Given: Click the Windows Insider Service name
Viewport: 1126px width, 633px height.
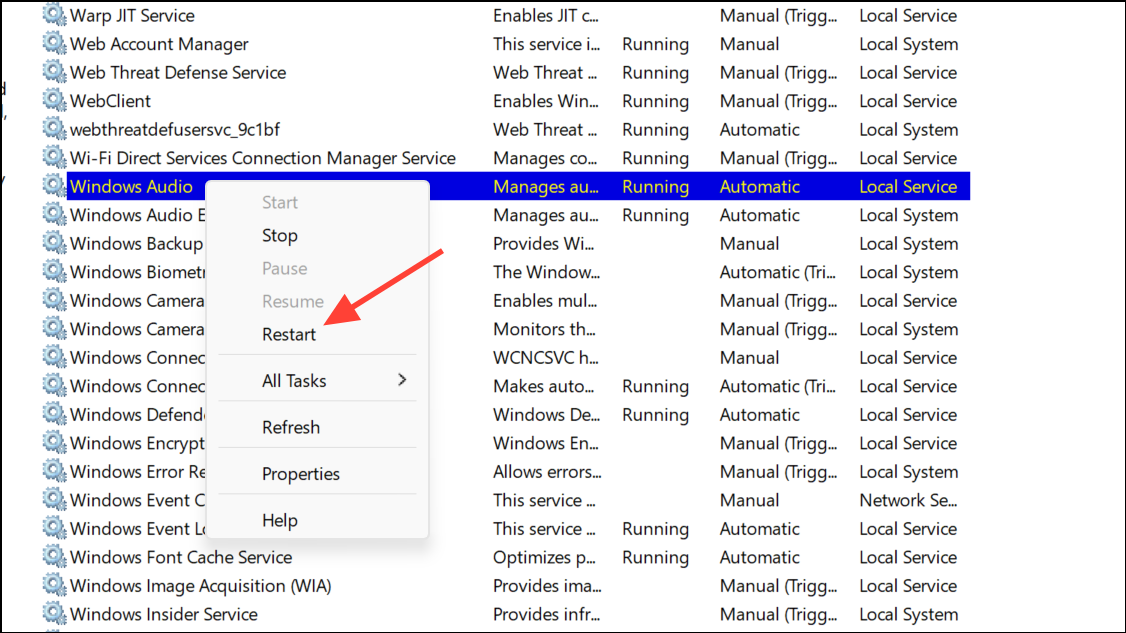Looking at the screenshot, I should pos(163,614).
